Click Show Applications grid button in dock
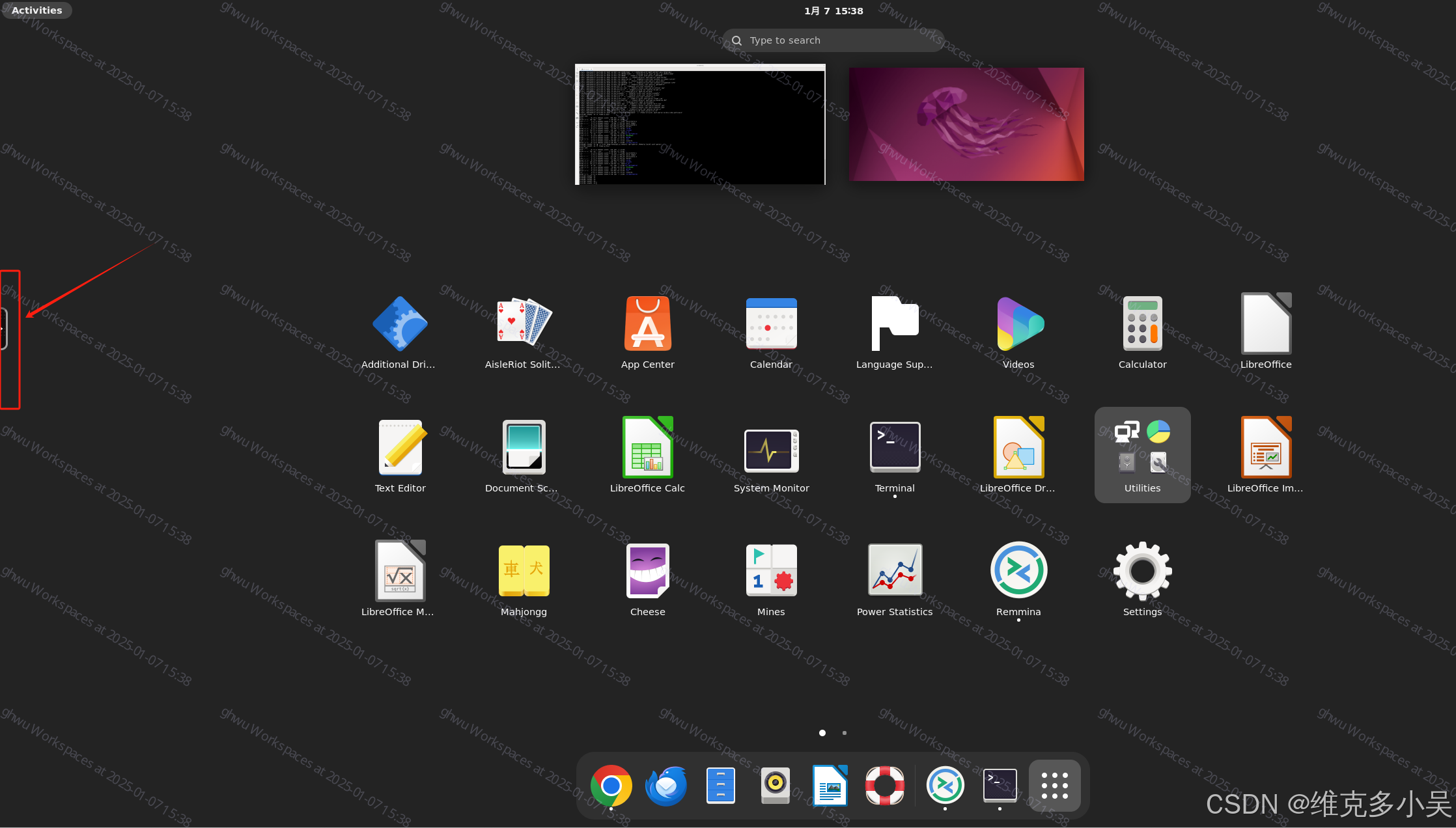Screen dimensions: 1456x828 [1054, 786]
